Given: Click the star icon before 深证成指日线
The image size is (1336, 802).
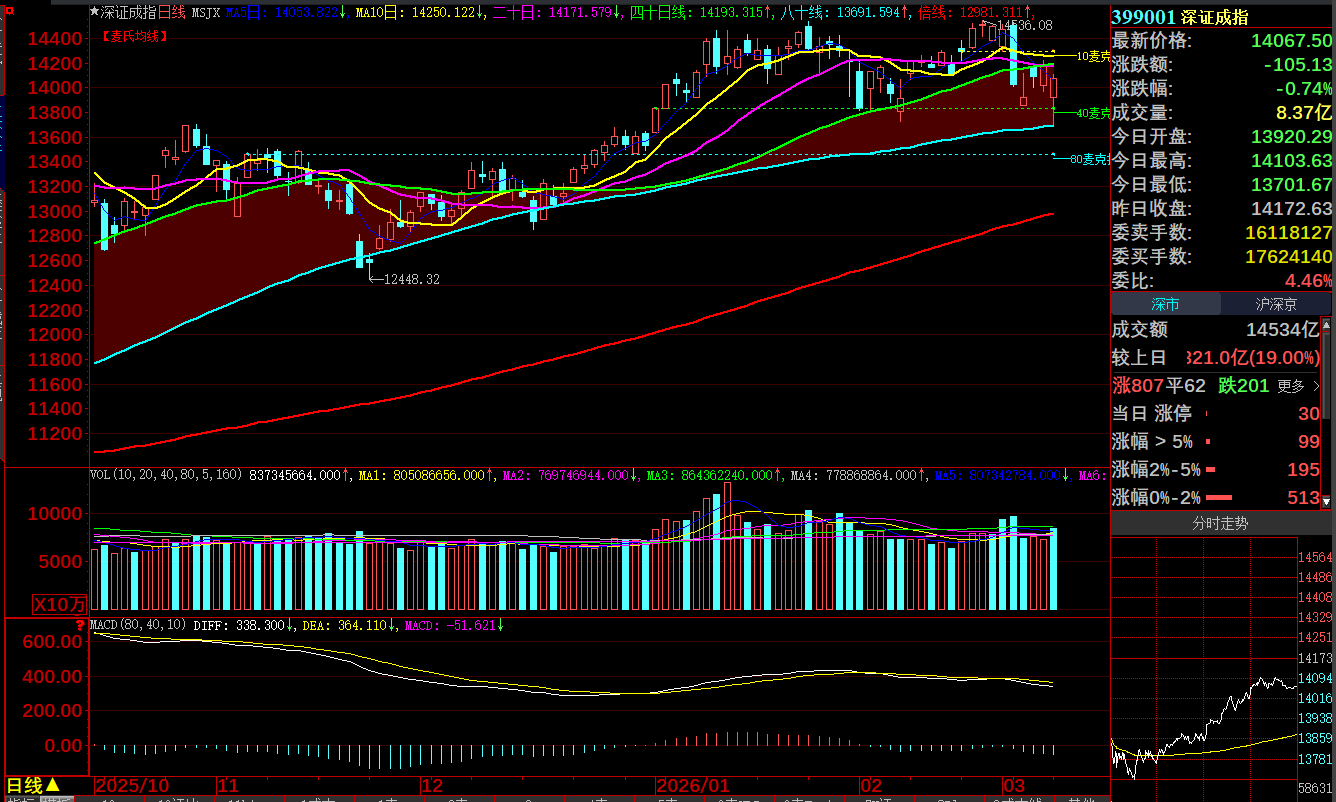Looking at the screenshot, I should (x=95, y=12).
